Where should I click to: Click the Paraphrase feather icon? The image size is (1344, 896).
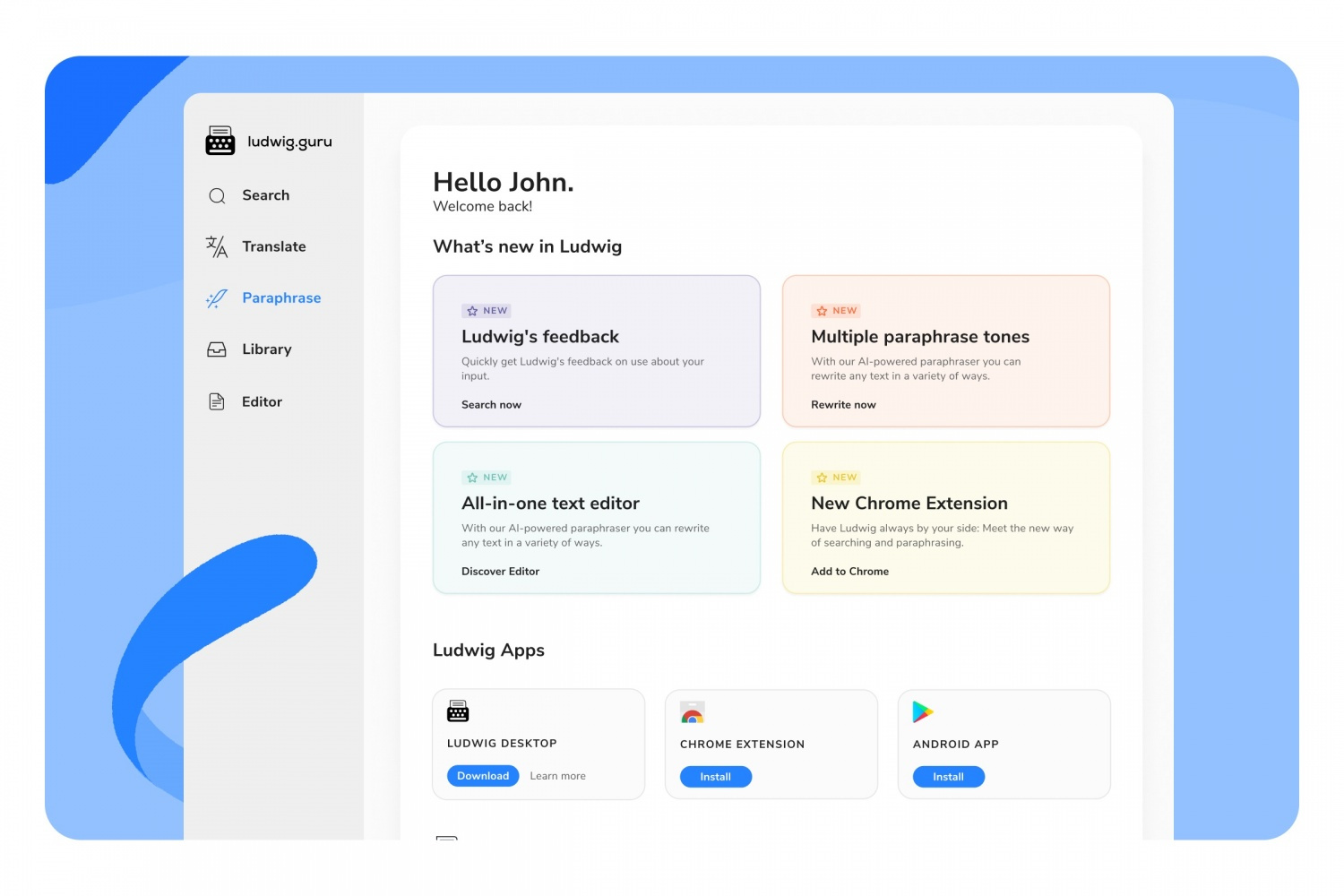point(217,298)
